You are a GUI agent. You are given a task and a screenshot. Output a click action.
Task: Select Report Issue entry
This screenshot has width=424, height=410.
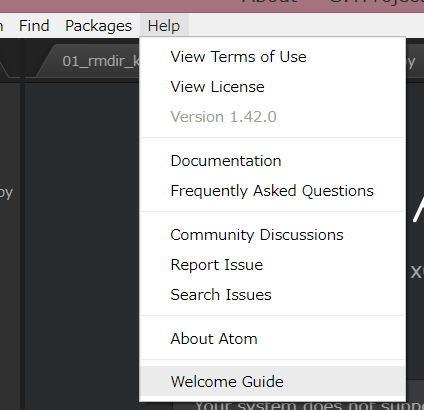[x=272, y=265]
